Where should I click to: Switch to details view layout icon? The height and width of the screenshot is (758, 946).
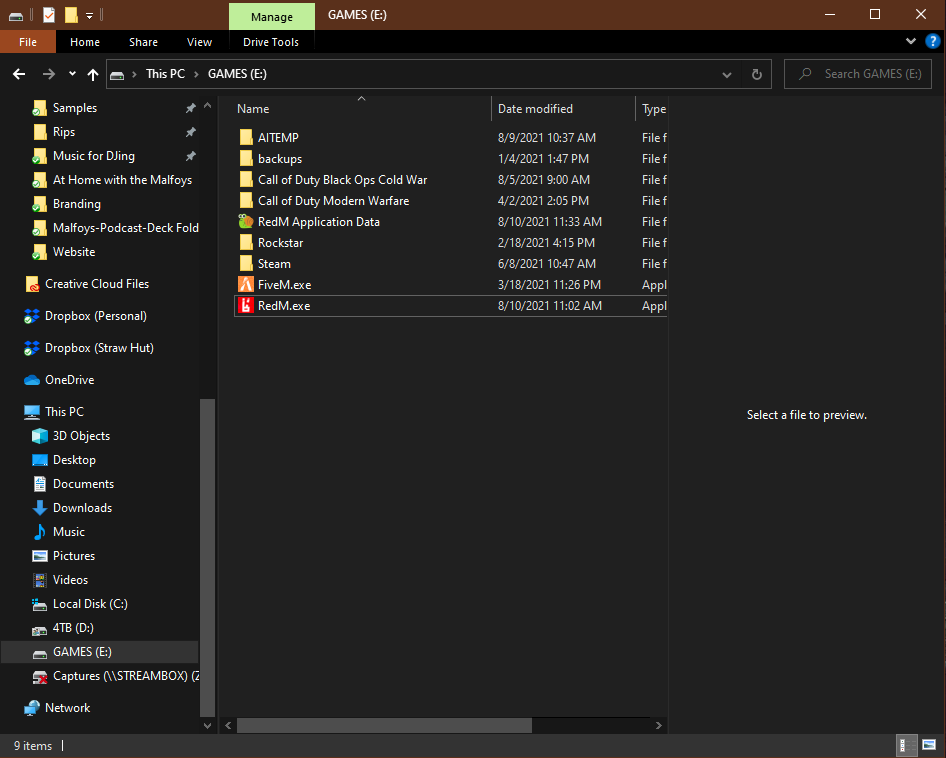pos(903,745)
